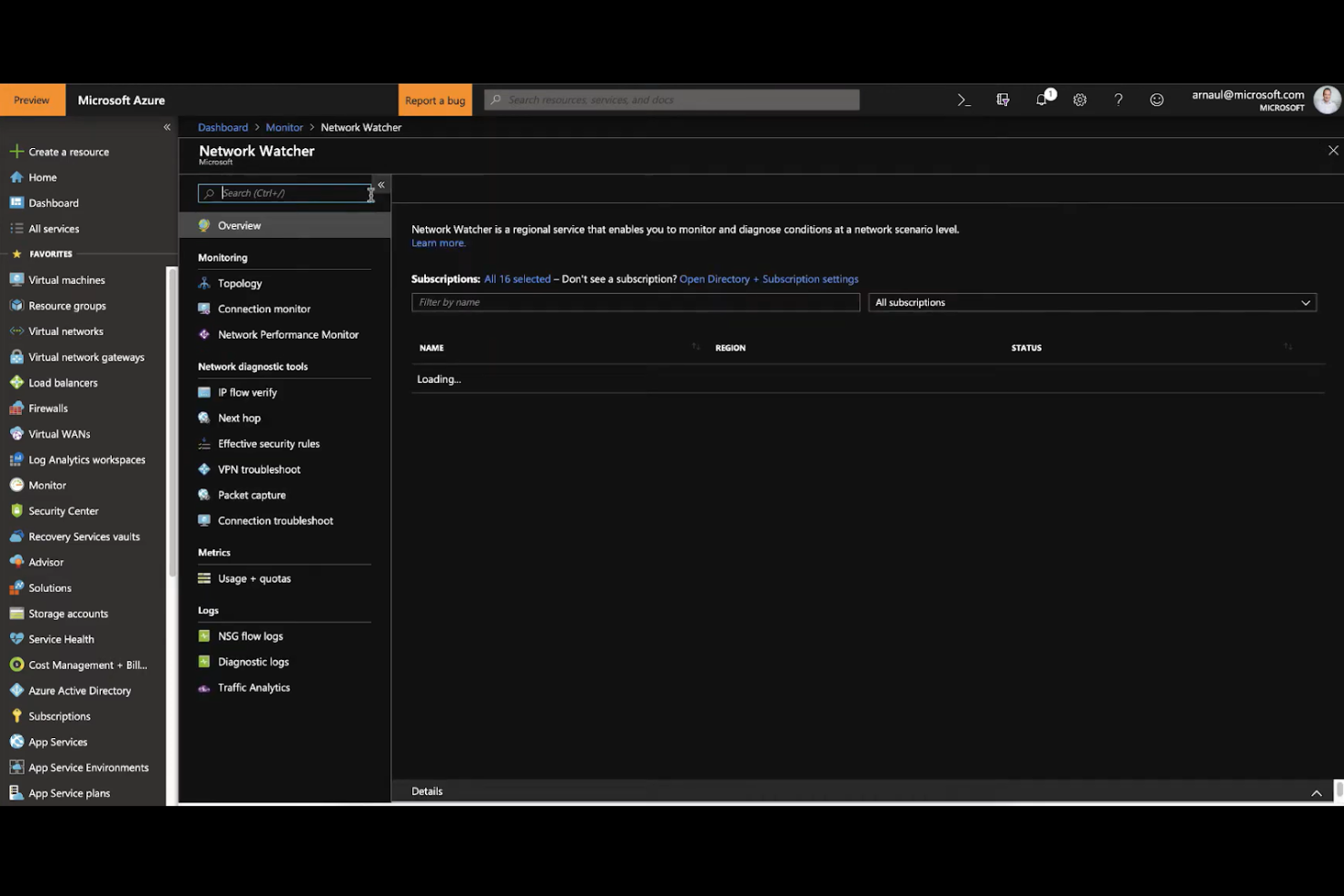
Task: Click the Firewalls icon
Action: (16, 408)
